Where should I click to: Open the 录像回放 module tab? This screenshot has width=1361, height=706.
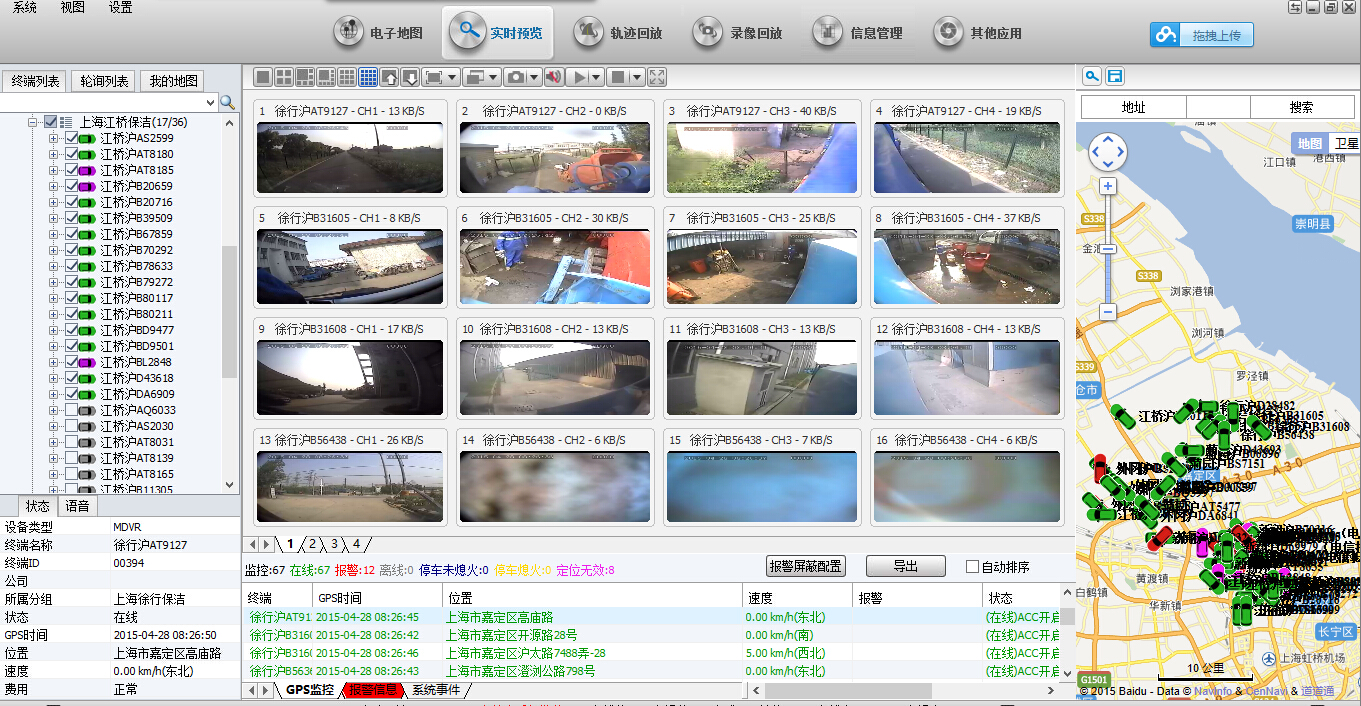click(x=738, y=33)
